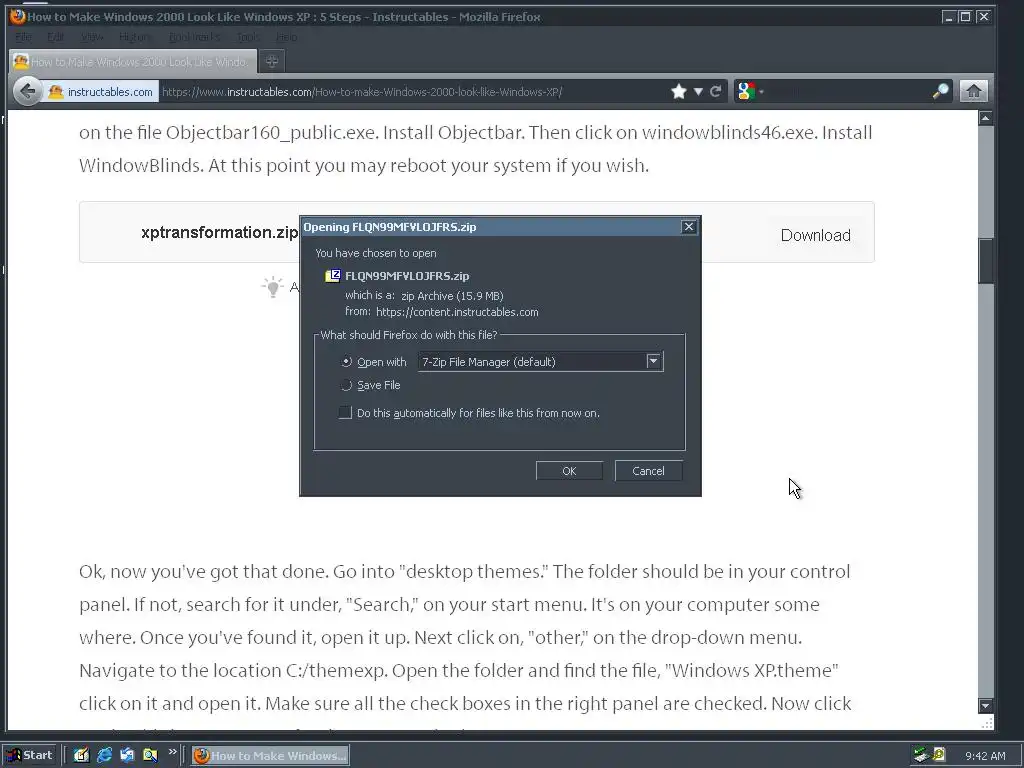Click the https://content.instructables.com source text
This screenshot has height=768, width=1024.
(457, 312)
